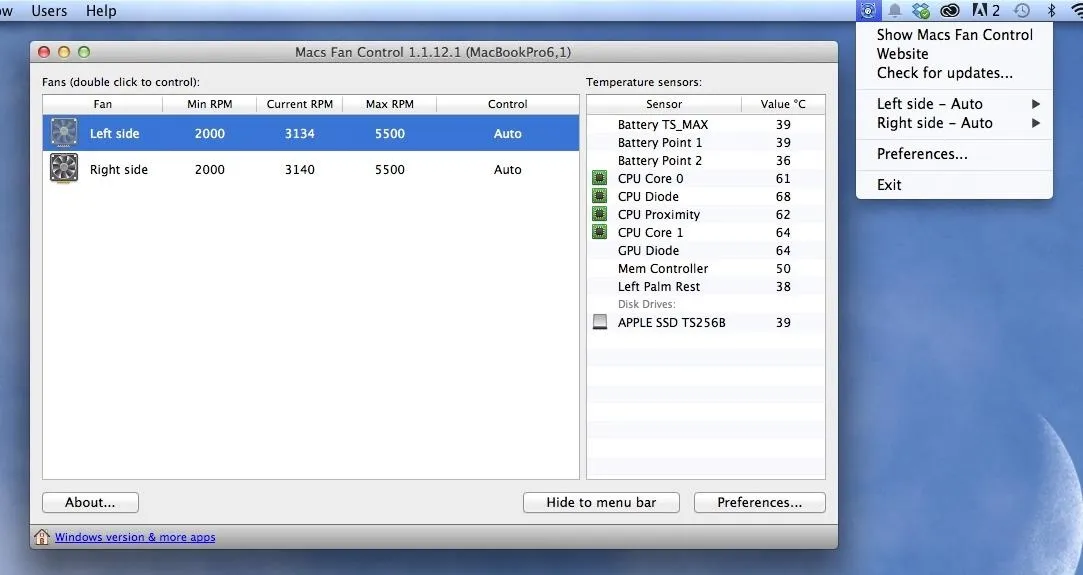
Task: Click the CPU Diode chip icon
Action: (600, 196)
